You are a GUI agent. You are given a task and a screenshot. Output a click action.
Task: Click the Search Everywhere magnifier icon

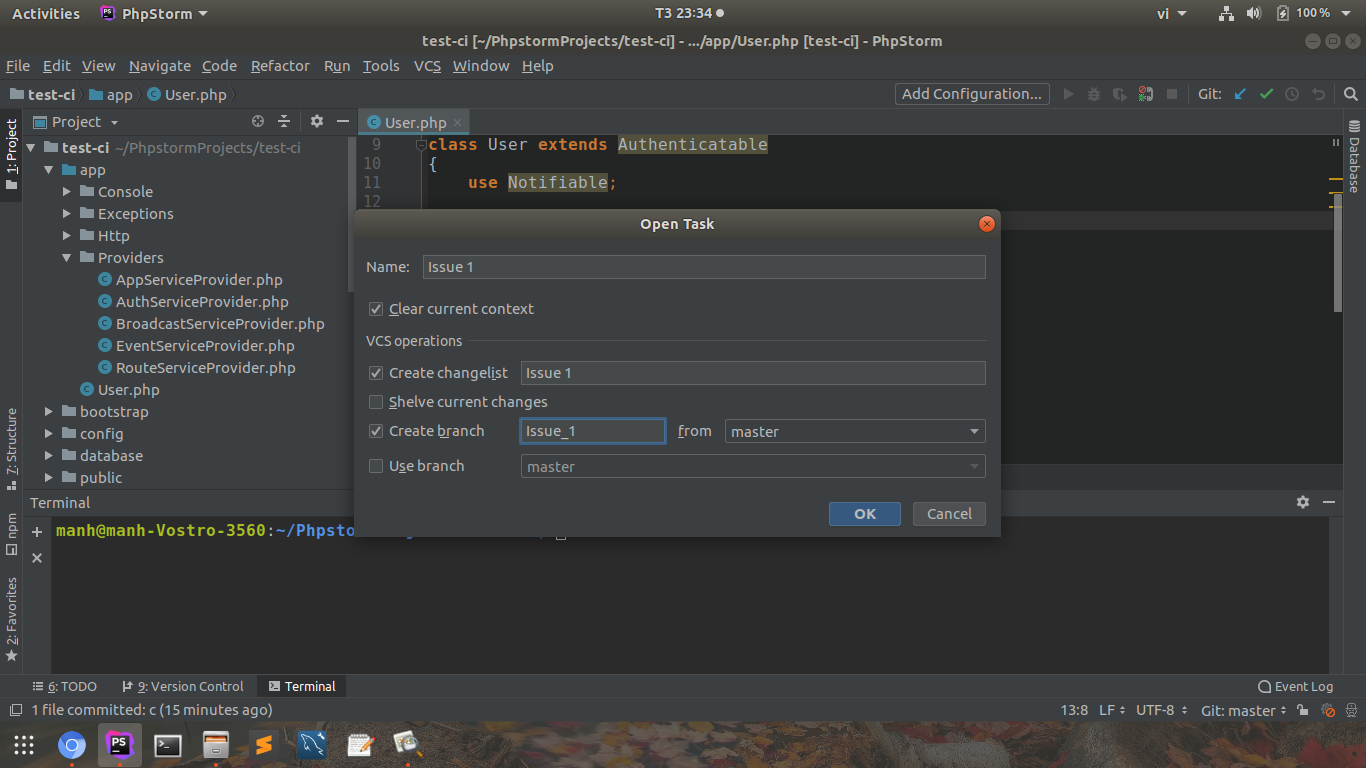point(1351,94)
